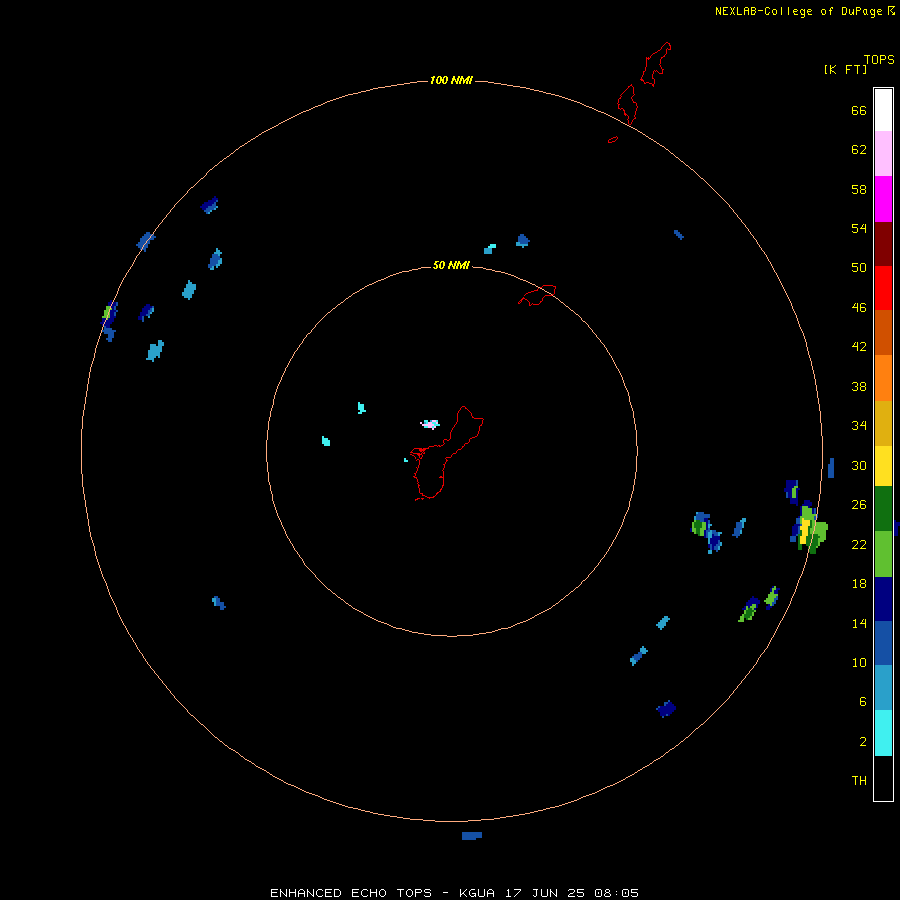The height and width of the screenshot is (900, 900).
Task: Click the Rota island outline on 50 NMI ring
Action: [537, 295]
